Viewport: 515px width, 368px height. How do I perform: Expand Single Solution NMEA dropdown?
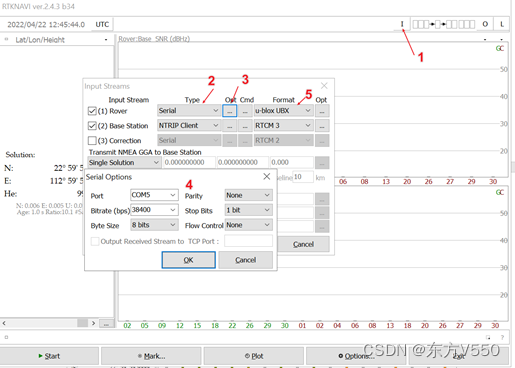124,163
